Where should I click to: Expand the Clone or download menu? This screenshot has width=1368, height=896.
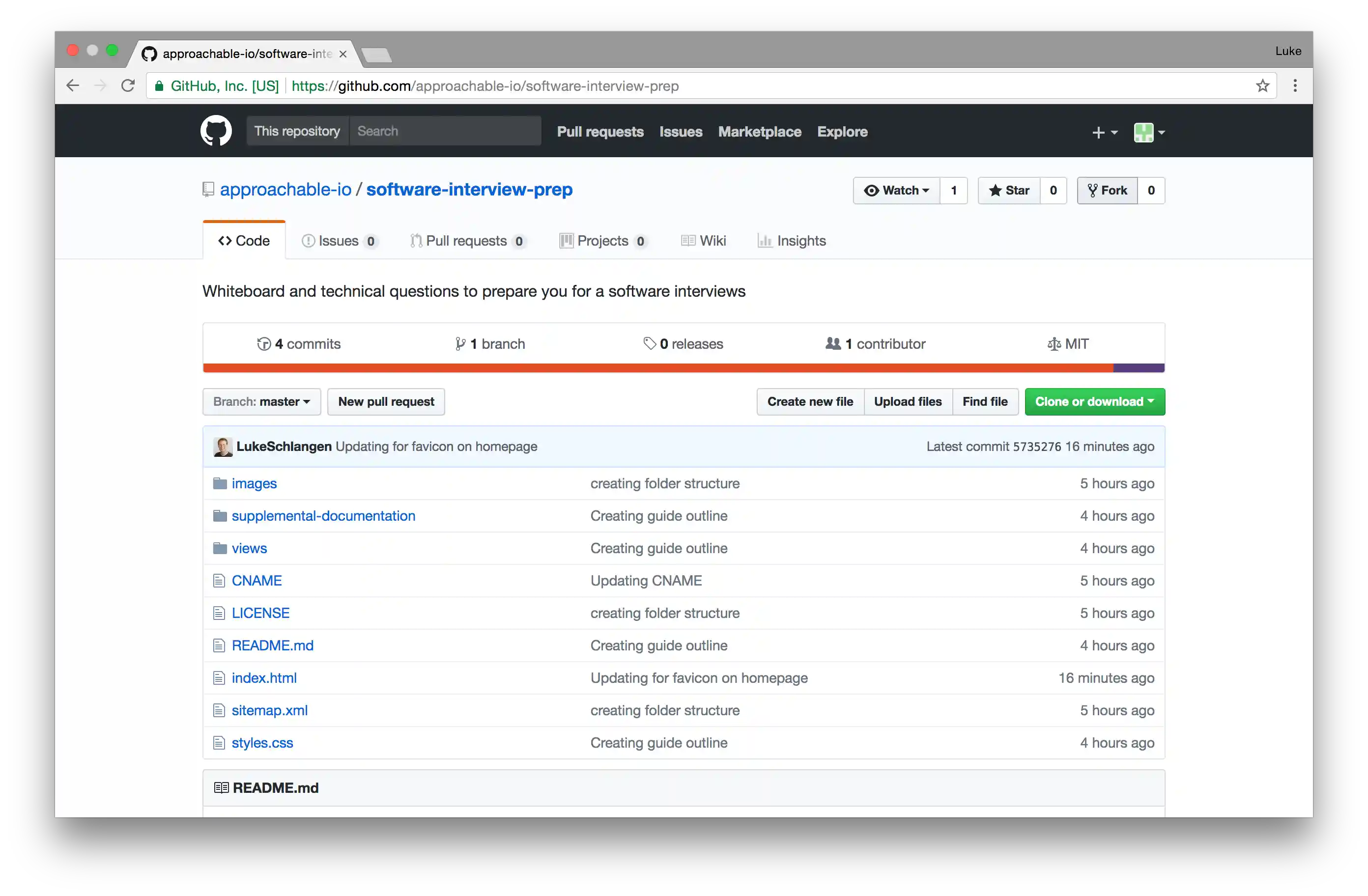point(1094,402)
